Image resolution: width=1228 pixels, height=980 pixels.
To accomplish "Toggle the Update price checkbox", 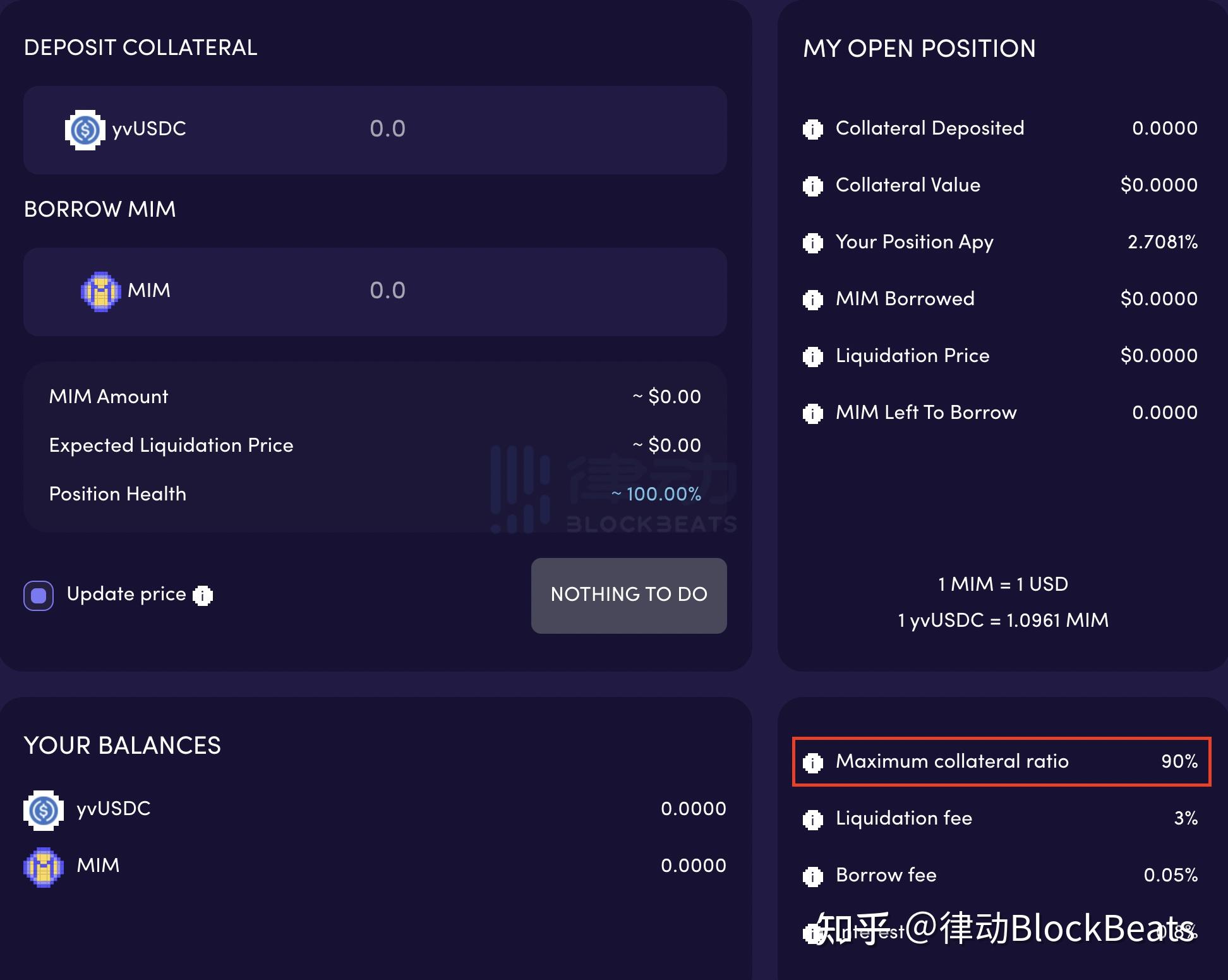I will tap(38, 595).
